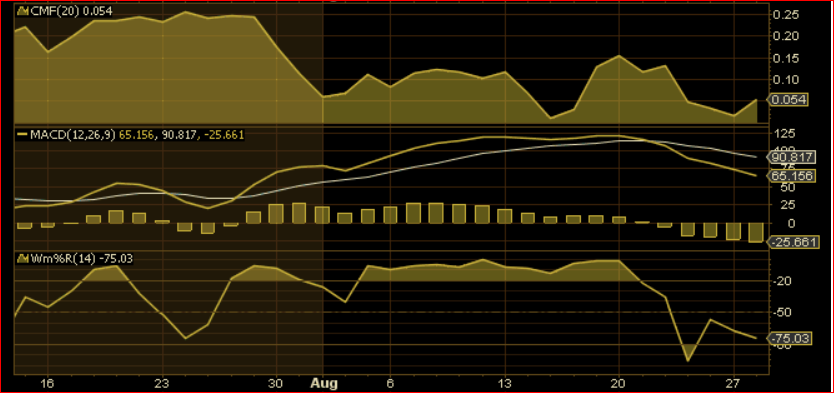This screenshot has height=393, width=834.
Task: Click date 23 on the time axis
Action: 162,383
